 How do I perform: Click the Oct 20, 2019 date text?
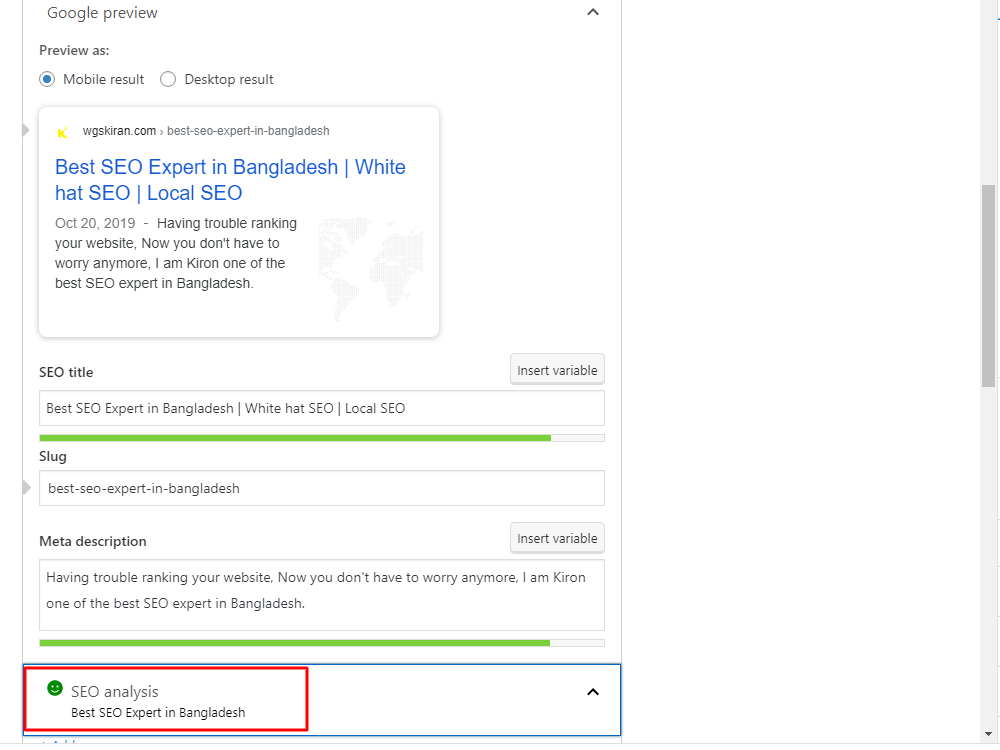tap(95, 223)
